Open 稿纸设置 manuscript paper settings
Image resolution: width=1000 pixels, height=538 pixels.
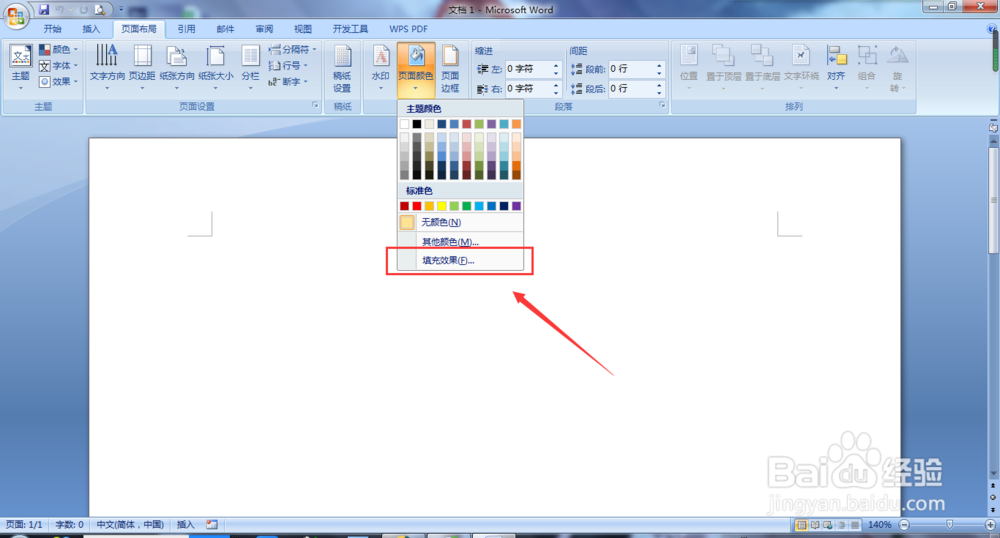pos(342,69)
